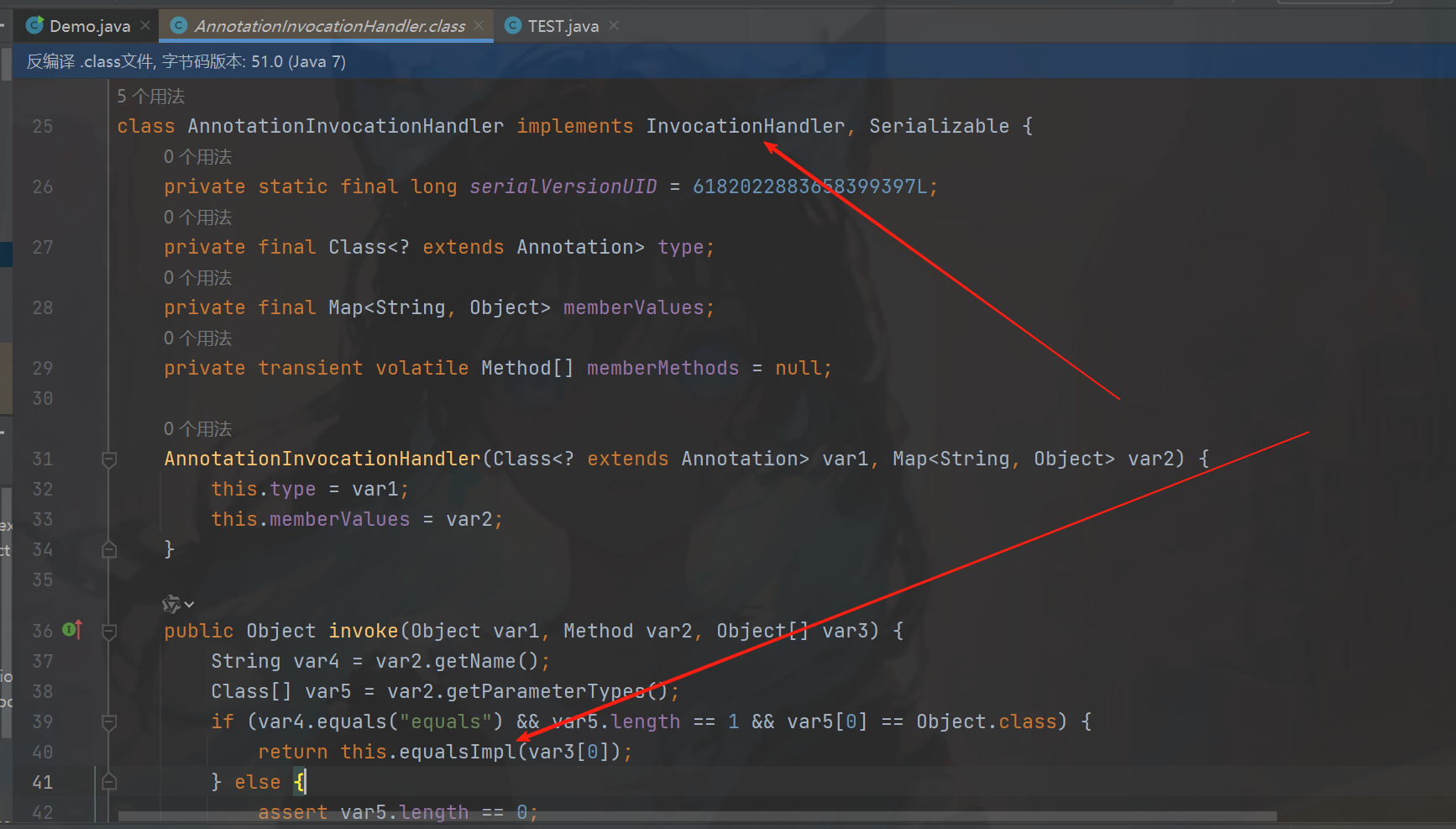Click the constructor name on line 31

click(x=322, y=459)
